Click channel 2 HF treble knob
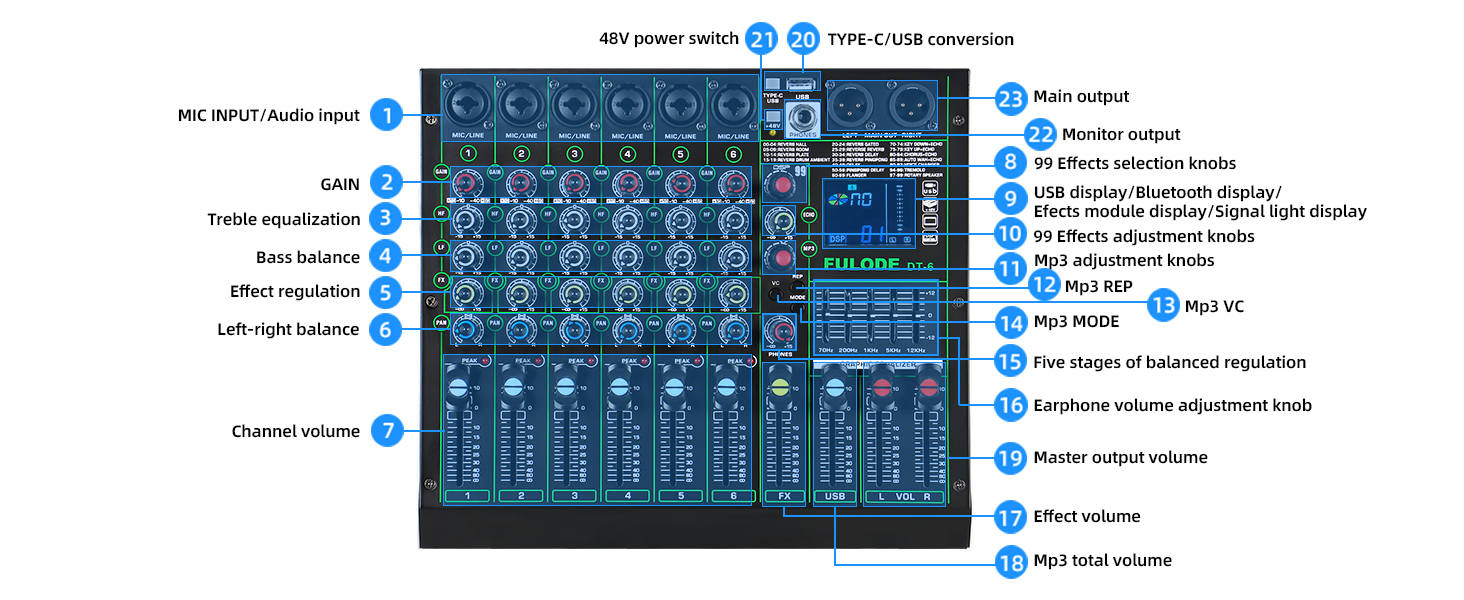The width and height of the screenshot is (1464, 600). pyautogui.click(x=519, y=219)
